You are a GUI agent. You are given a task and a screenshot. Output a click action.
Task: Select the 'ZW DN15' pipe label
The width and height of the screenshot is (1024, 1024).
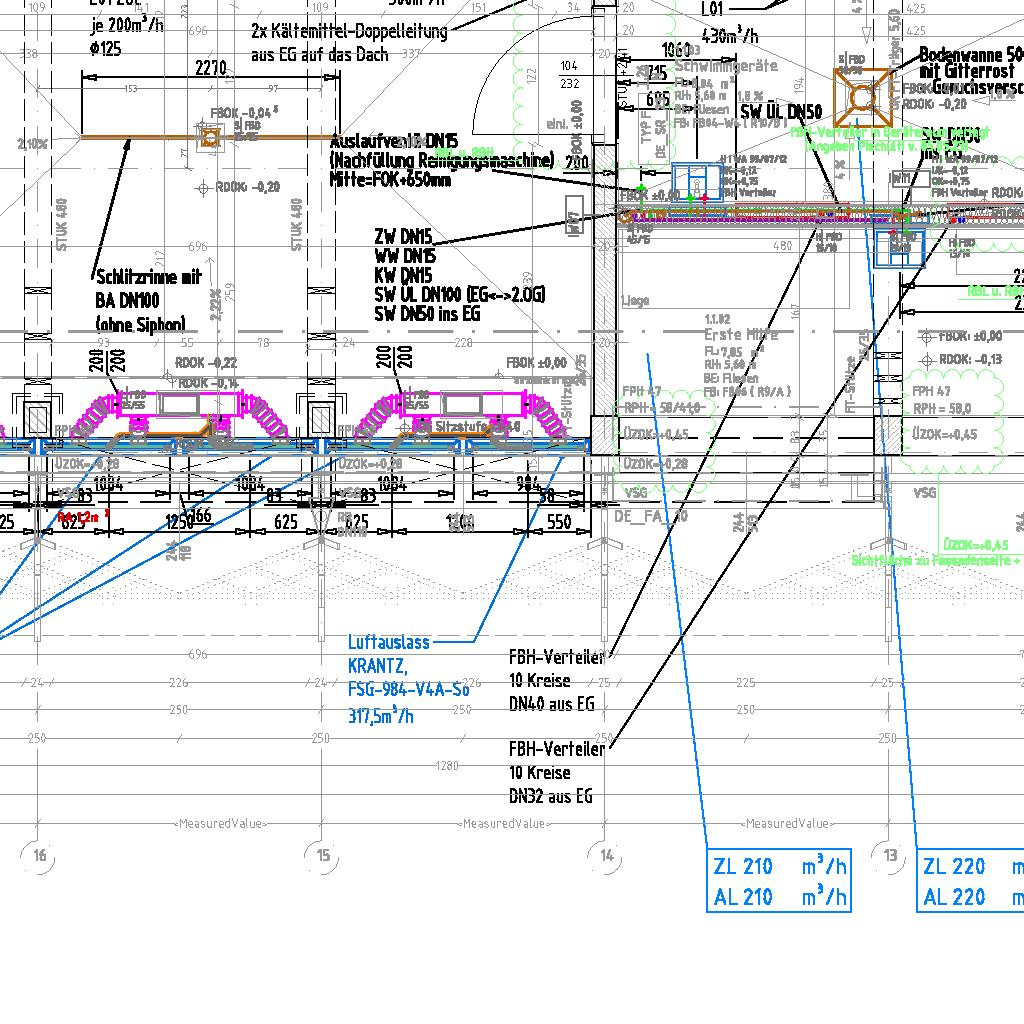[x=404, y=236]
